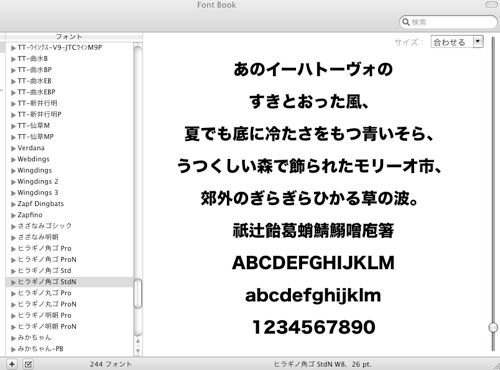Select the ヒラギノ角ゴ Pro font name
The height and width of the screenshot is (370, 500).
[x=44, y=248]
